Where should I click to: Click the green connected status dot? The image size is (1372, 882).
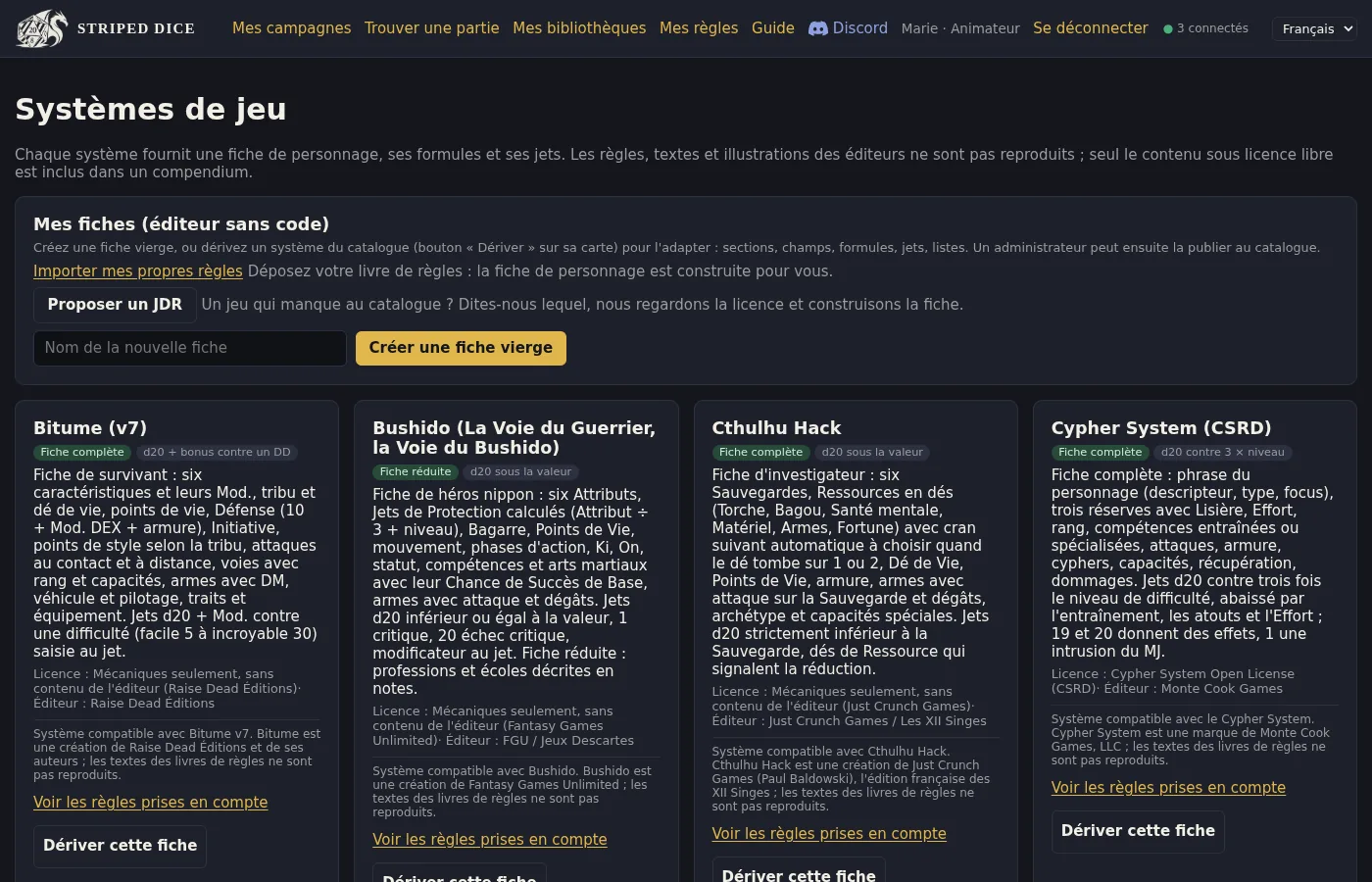click(x=1168, y=29)
